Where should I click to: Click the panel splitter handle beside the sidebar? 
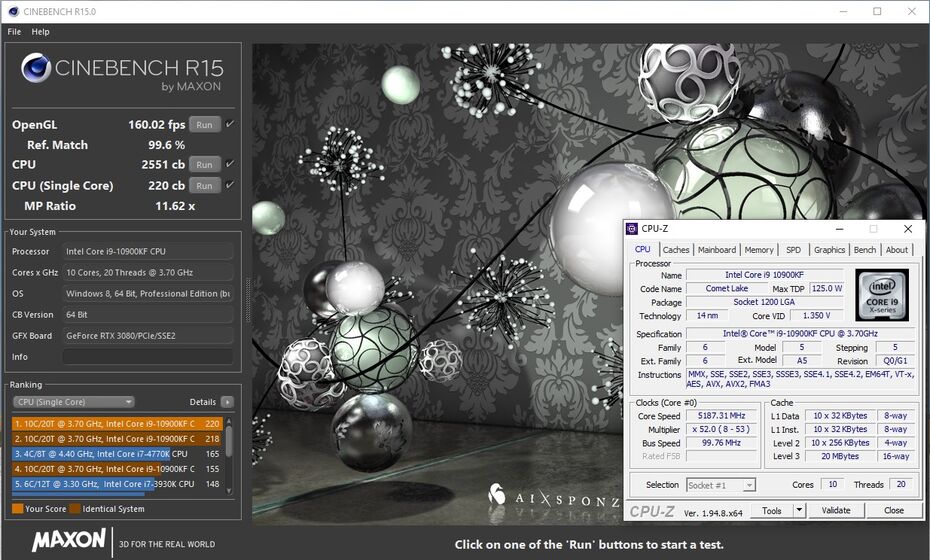(x=247, y=300)
